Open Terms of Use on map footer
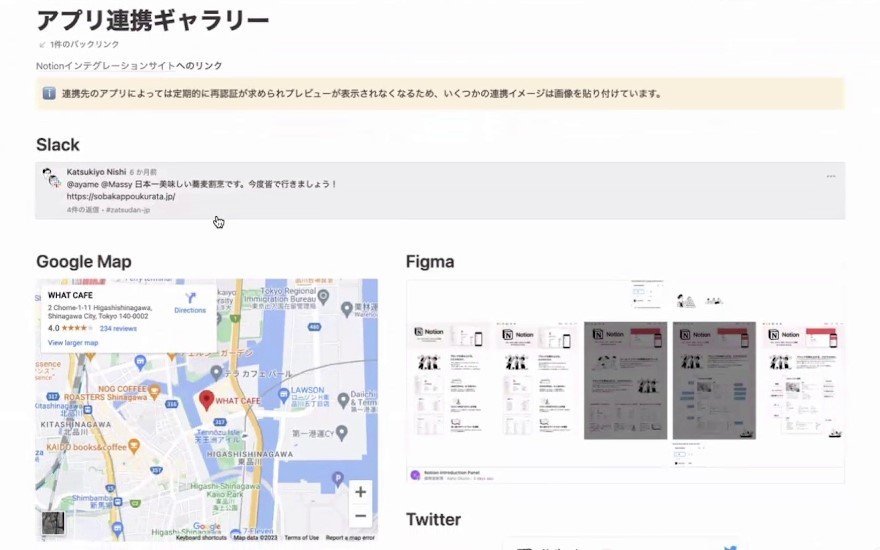The width and height of the screenshot is (880, 550). pos(301,538)
